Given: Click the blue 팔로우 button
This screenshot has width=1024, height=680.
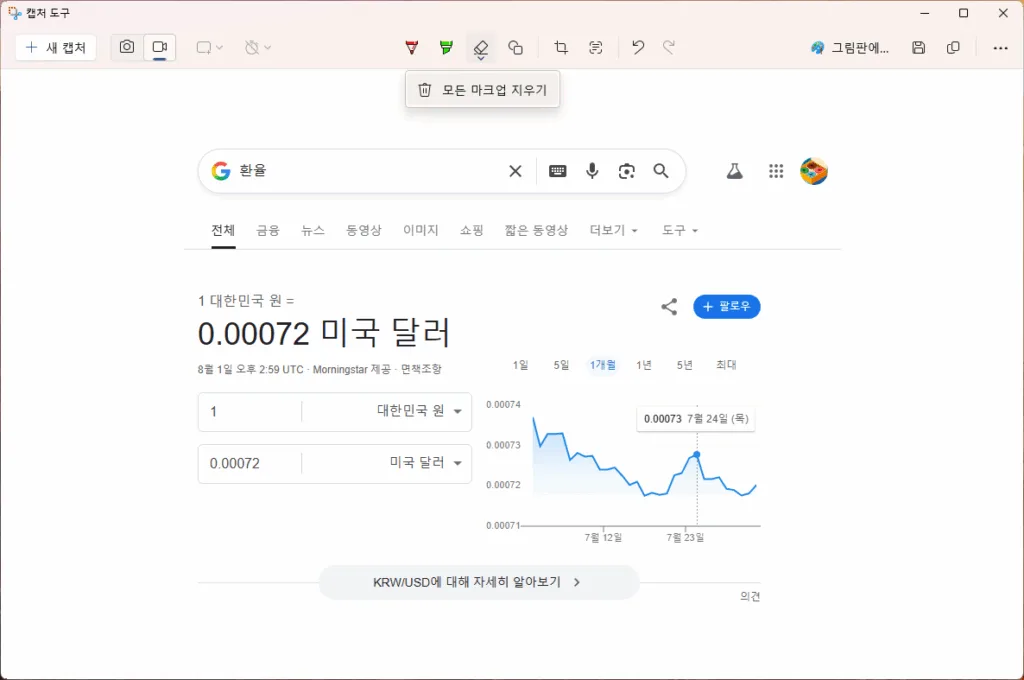Looking at the screenshot, I should point(727,306).
